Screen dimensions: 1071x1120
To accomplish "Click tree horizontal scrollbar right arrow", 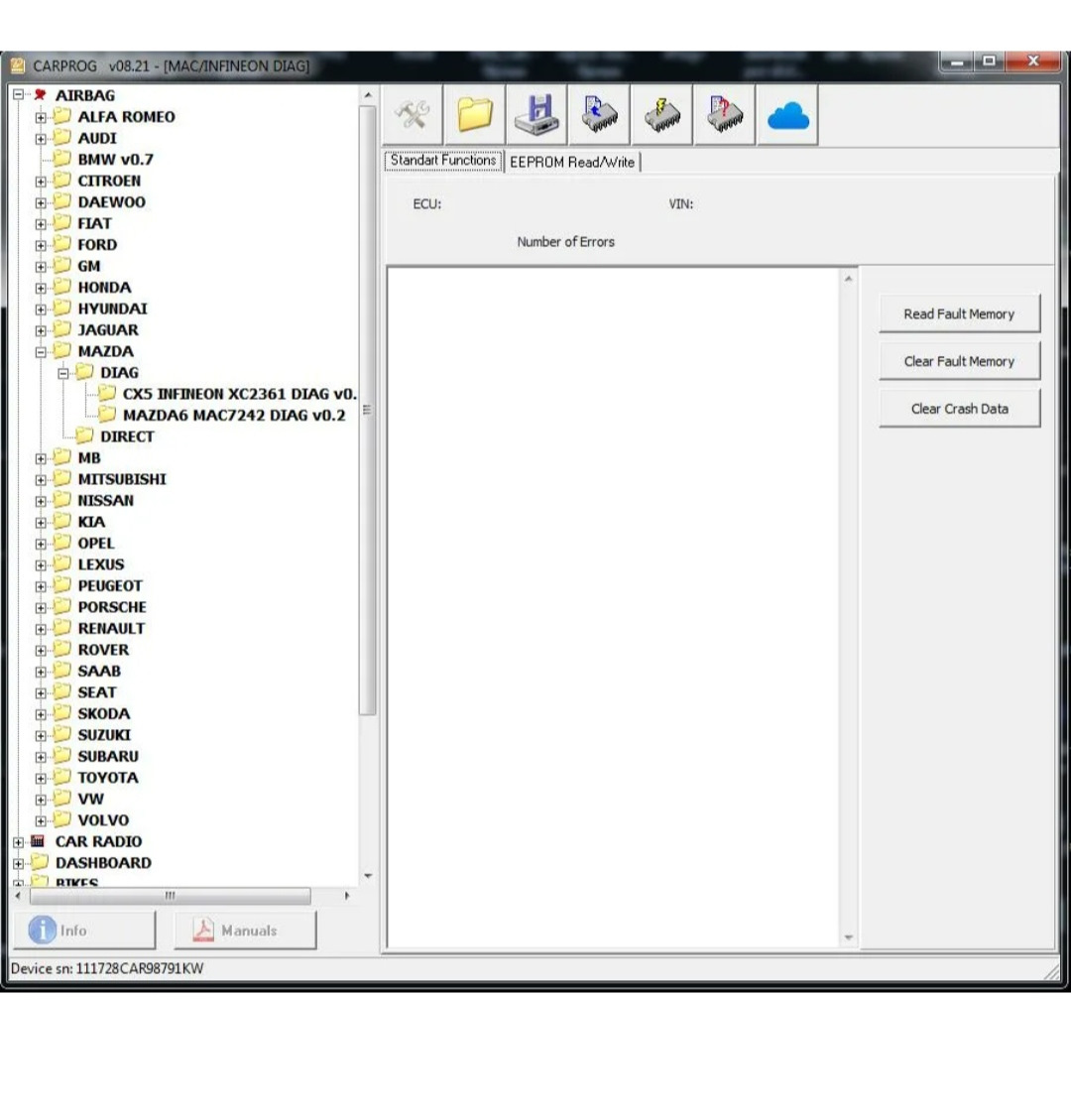I will click(x=347, y=895).
